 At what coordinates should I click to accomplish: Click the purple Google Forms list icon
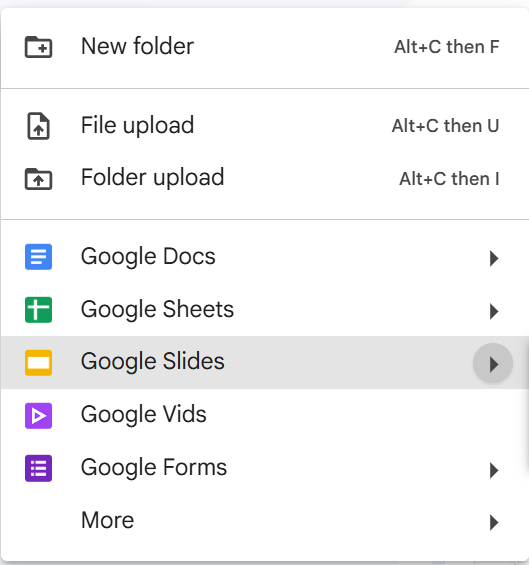(x=39, y=468)
